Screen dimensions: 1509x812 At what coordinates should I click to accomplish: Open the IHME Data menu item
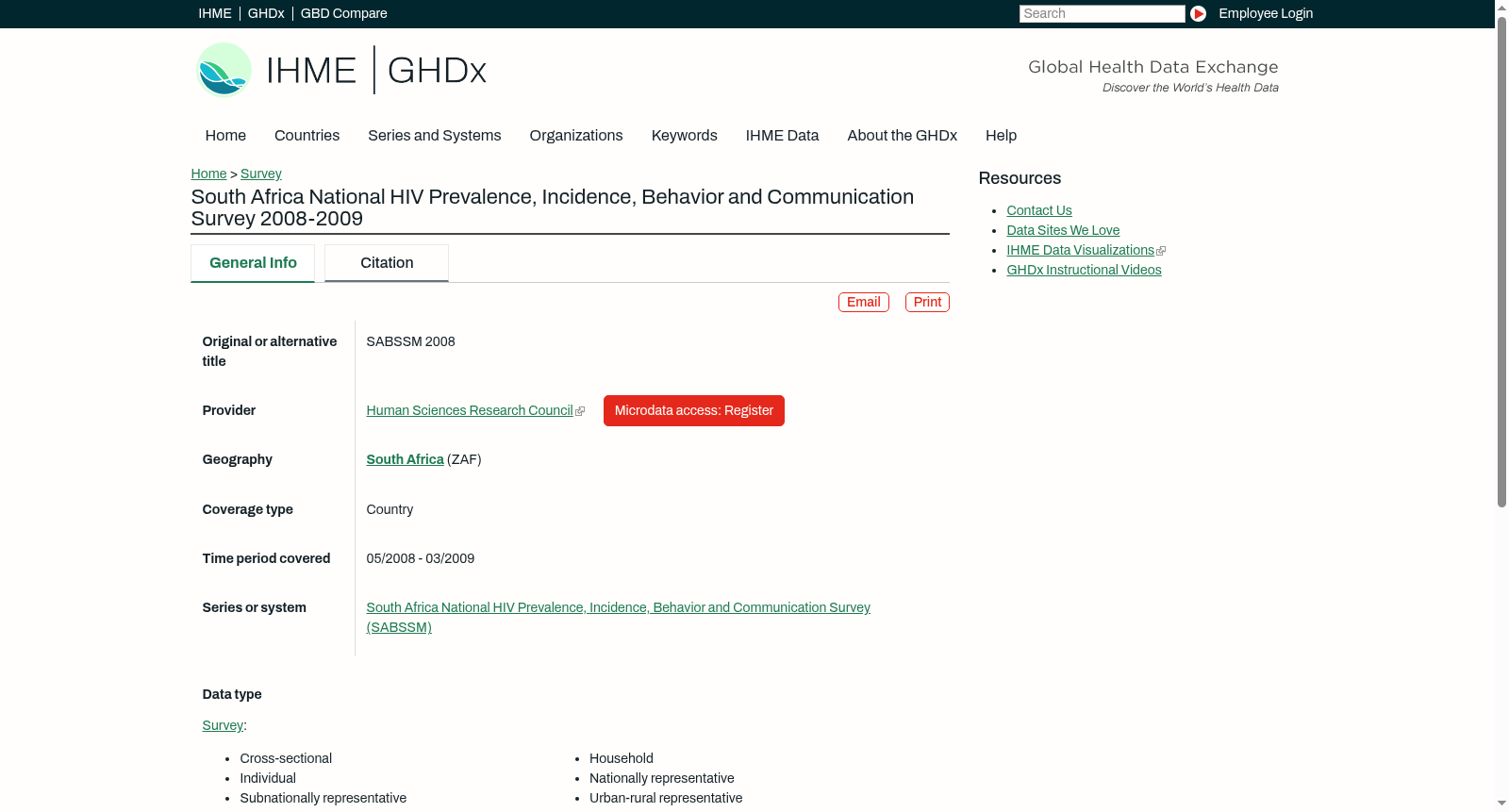(x=782, y=136)
